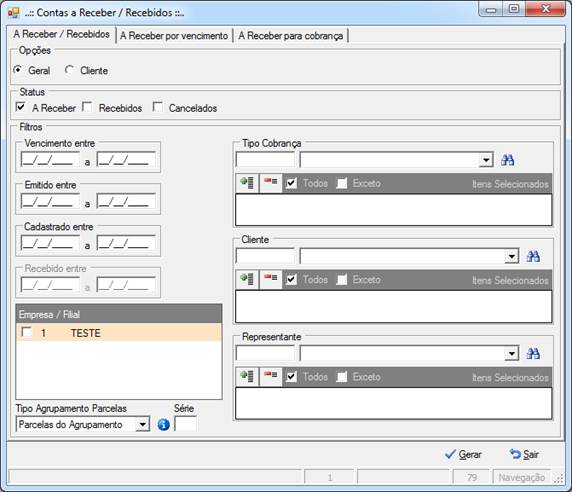The height and width of the screenshot is (492, 572).
Task: Open A Receber por vencimento tab
Action: [174, 36]
